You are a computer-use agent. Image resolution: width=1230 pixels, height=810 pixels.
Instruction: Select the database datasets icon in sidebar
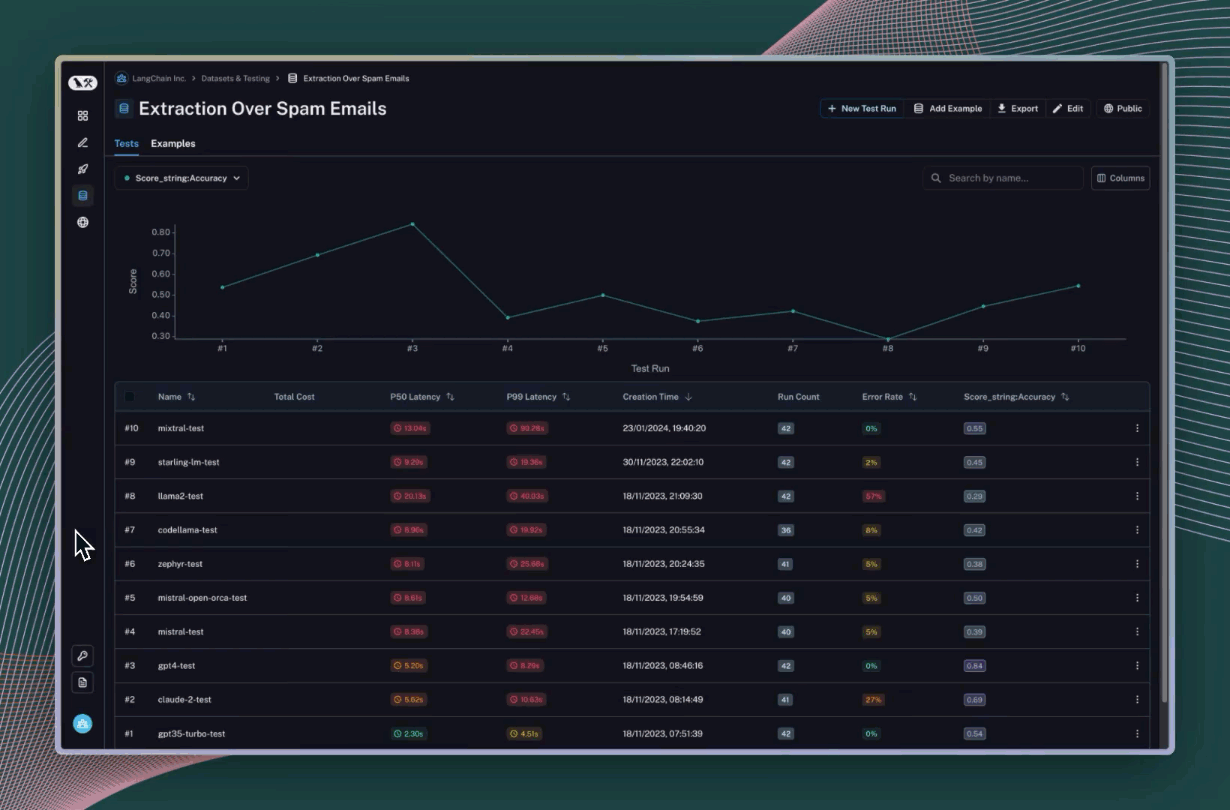tap(83, 196)
